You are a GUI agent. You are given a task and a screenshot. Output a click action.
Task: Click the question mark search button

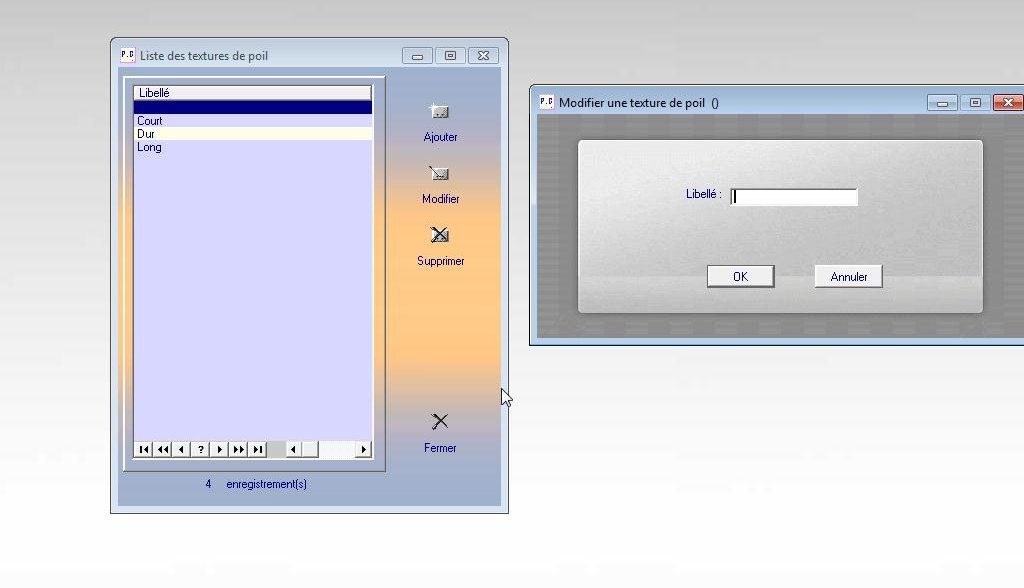(x=201, y=450)
